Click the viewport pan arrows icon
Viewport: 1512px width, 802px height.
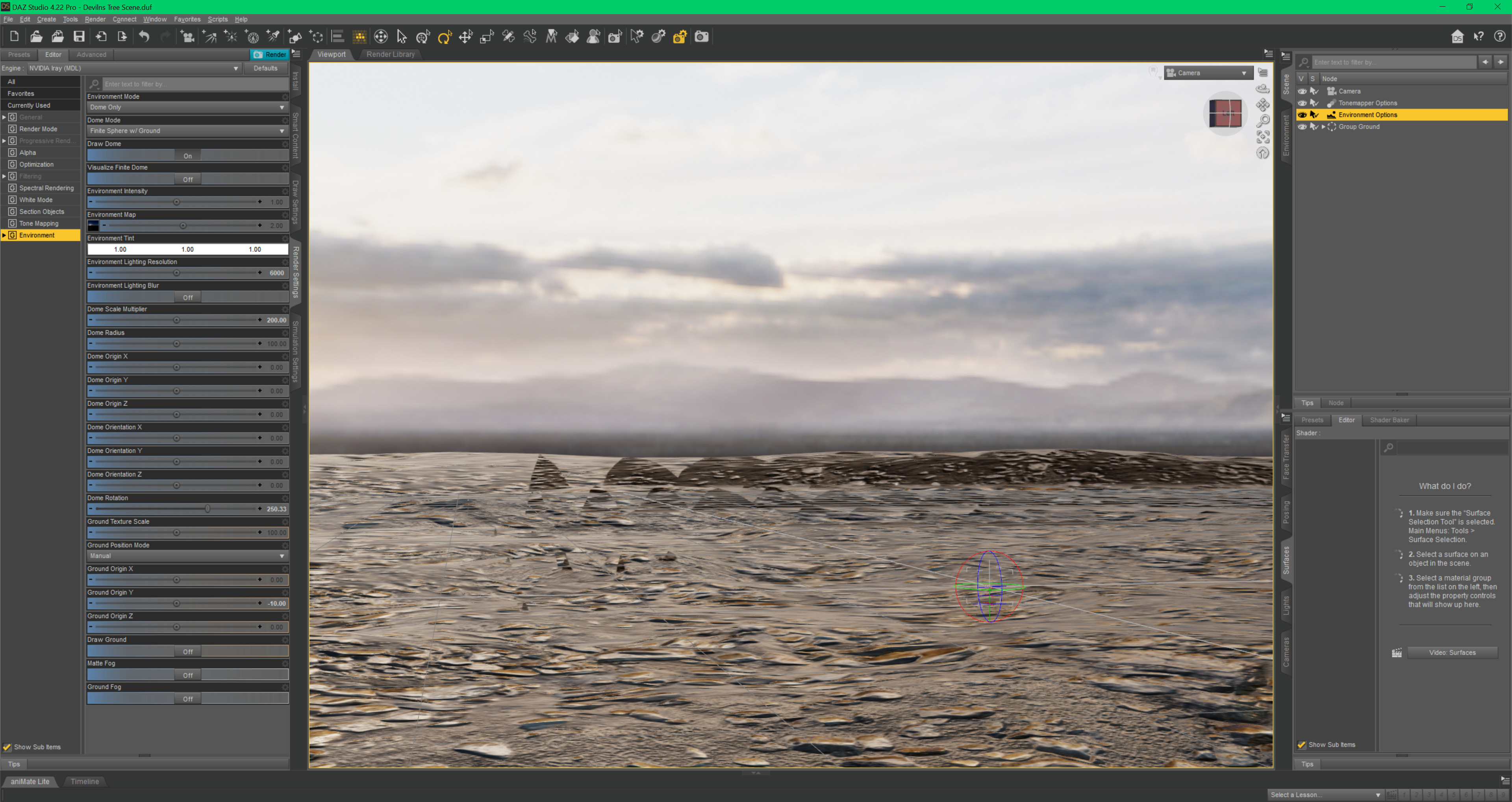click(x=1262, y=105)
